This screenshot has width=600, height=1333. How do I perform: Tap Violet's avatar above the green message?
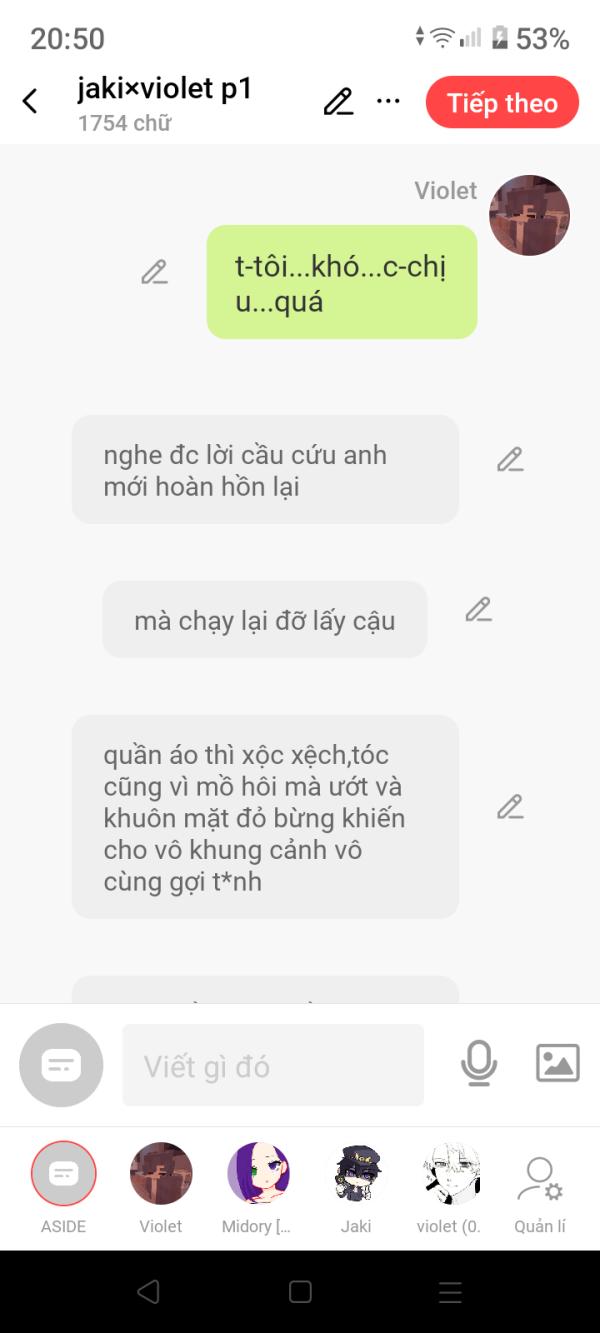[529, 215]
